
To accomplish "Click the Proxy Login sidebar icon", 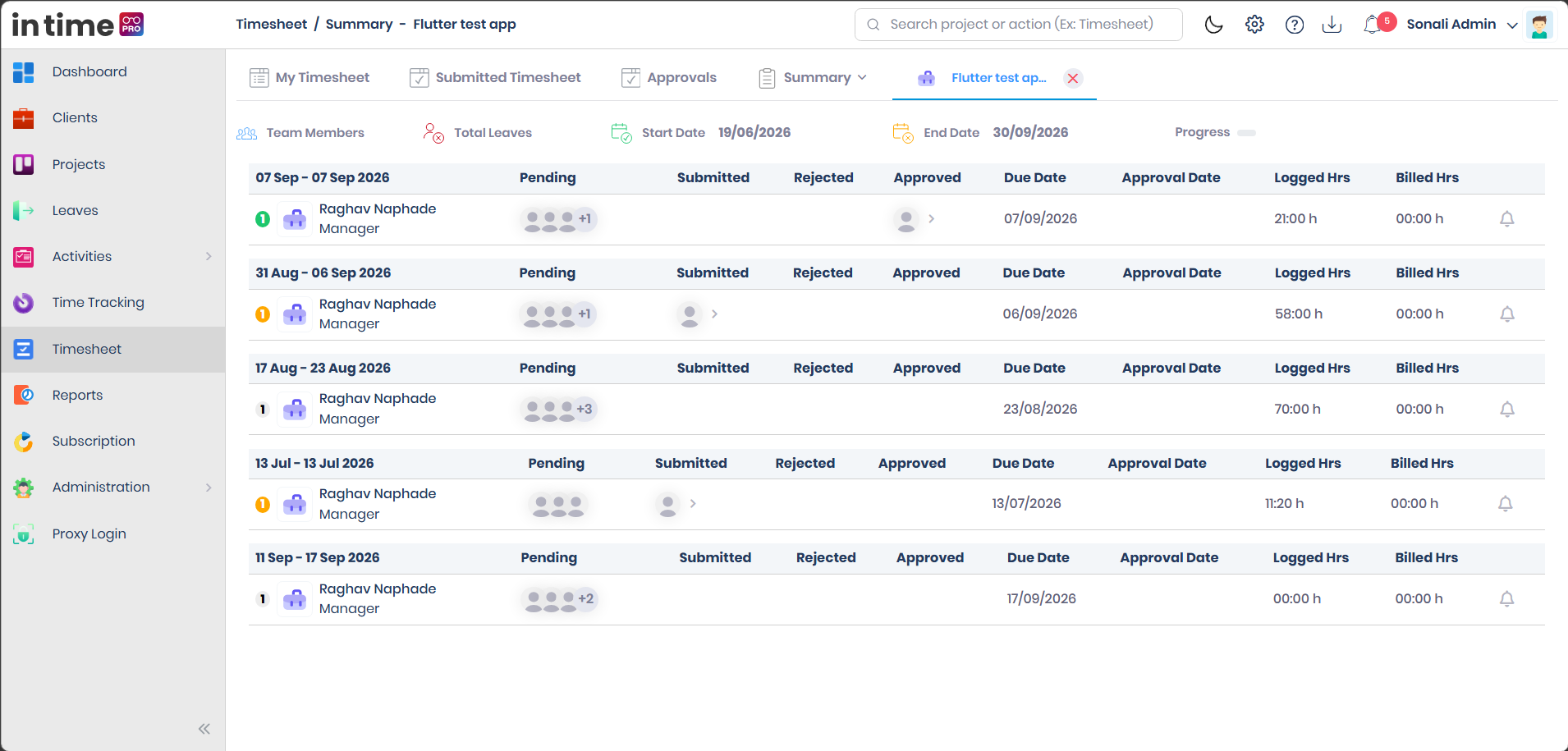I will click(24, 534).
